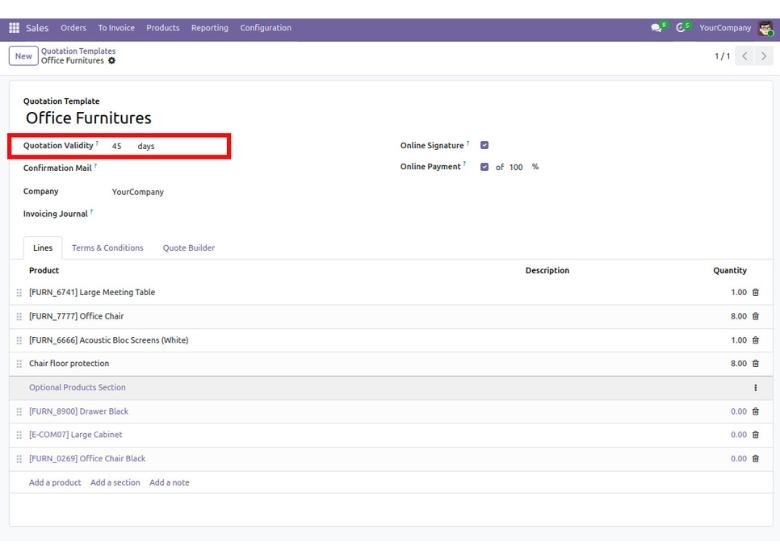Delete the Large Meeting Table line
Image resolution: width=780 pixels, height=560 pixels.
coord(755,292)
